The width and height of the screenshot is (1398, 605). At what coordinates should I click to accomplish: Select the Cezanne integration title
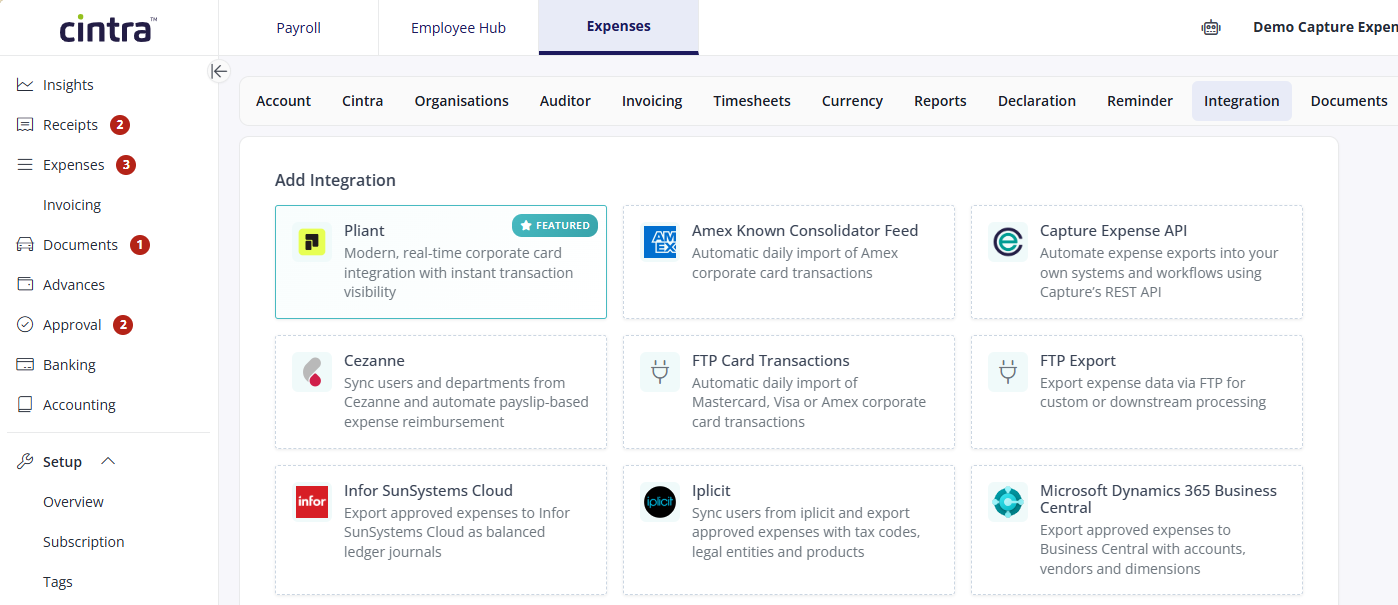point(374,360)
